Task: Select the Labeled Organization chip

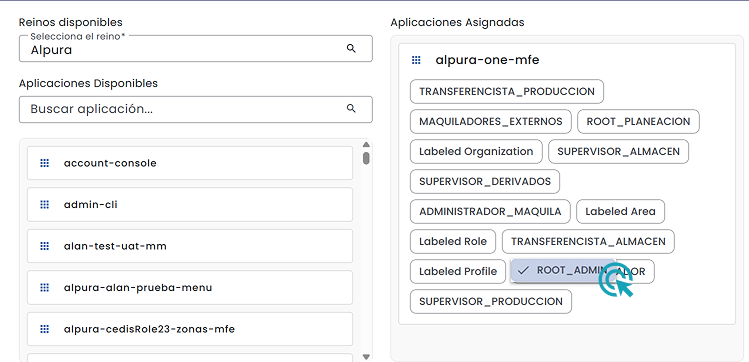Action: click(x=476, y=151)
